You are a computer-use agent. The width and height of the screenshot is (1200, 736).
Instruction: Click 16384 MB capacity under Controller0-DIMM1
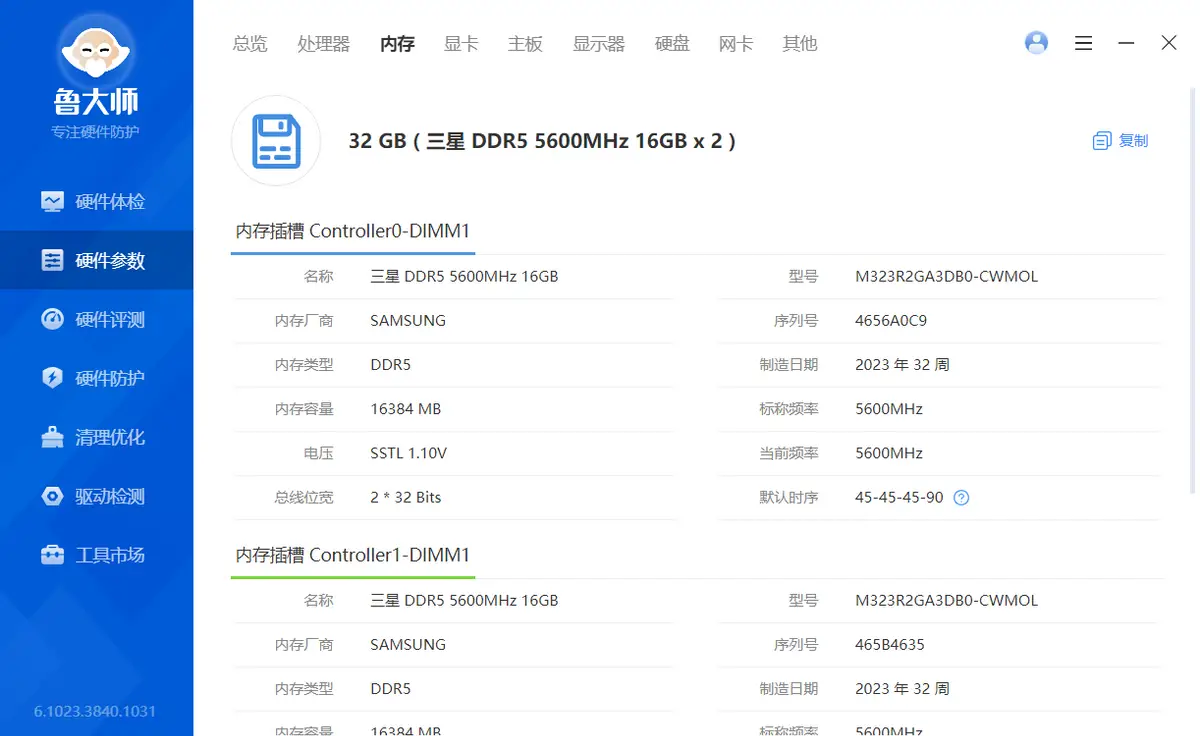click(x=405, y=409)
